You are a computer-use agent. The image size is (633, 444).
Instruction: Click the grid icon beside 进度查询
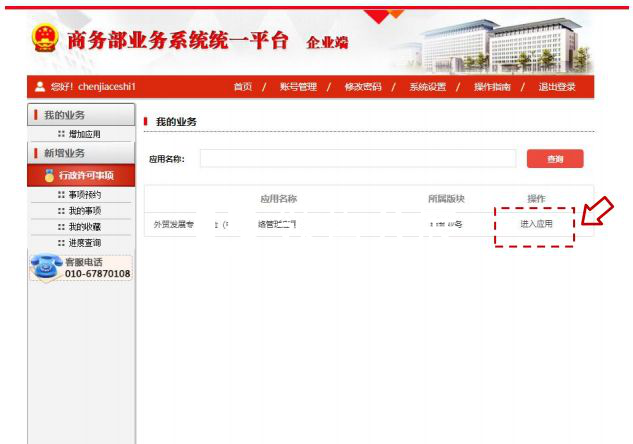point(61,243)
